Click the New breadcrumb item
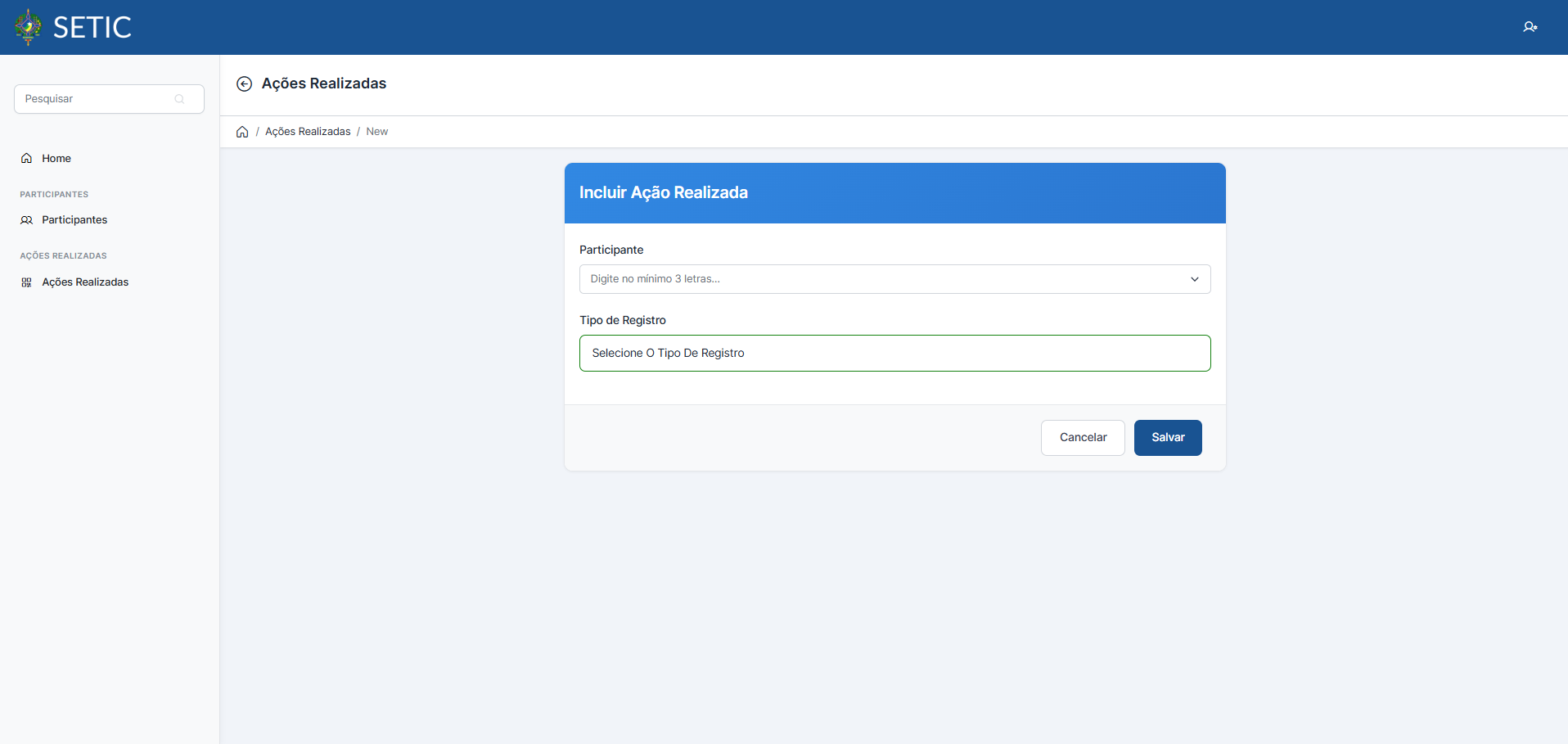 pos(376,132)
